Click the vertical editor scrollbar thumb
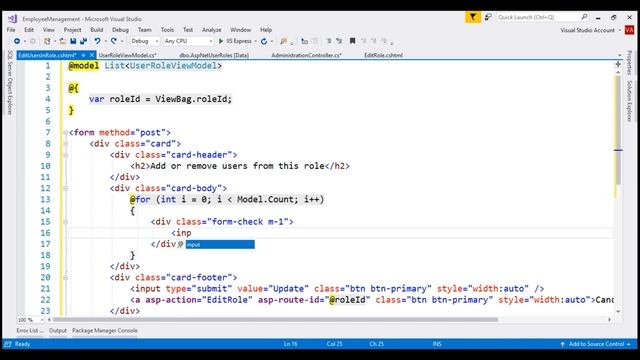The height and width of the screenshot is (360, 640). pos(618,131)
